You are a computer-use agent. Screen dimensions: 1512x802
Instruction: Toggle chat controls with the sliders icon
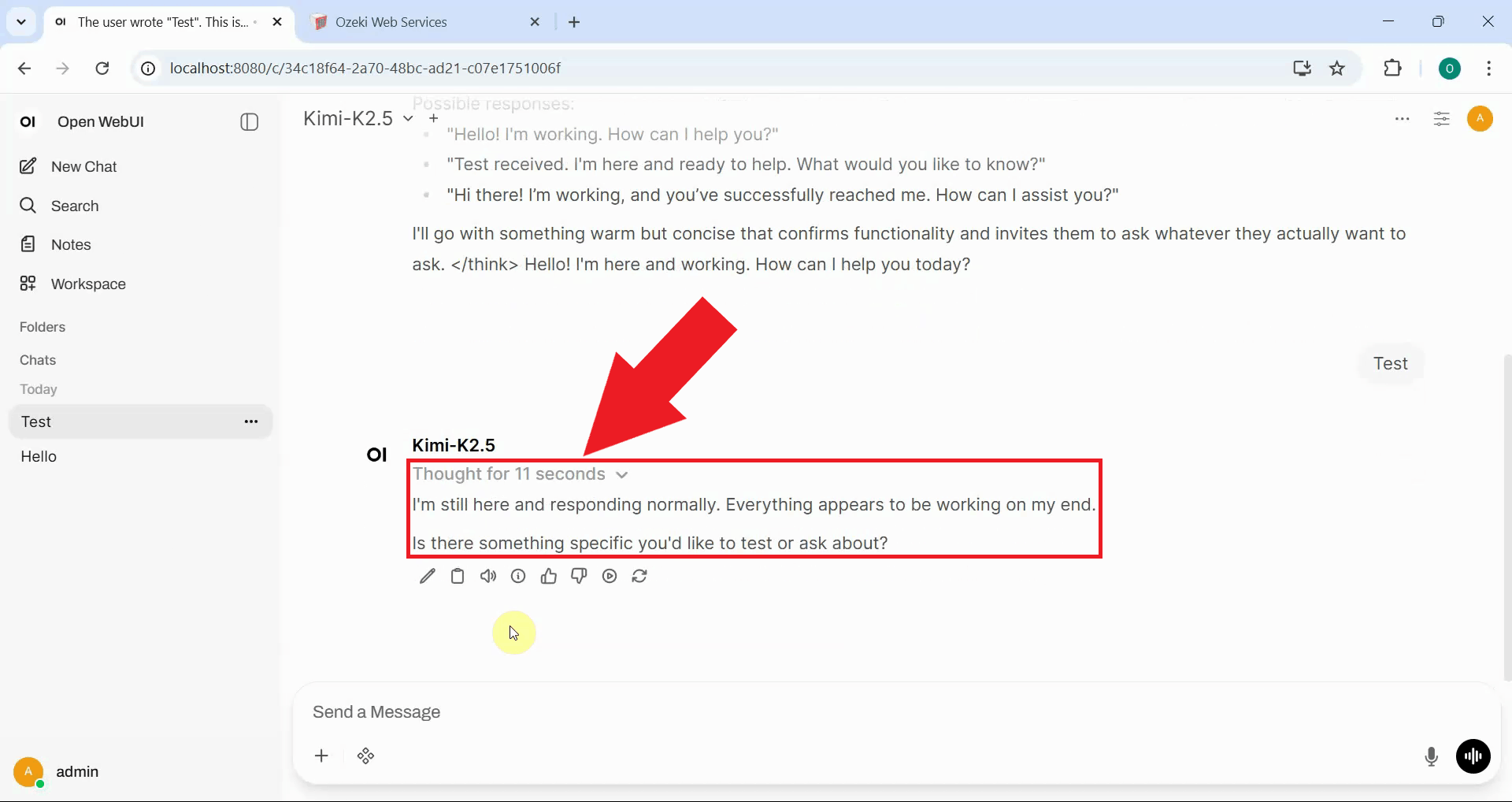point(1443,119)
